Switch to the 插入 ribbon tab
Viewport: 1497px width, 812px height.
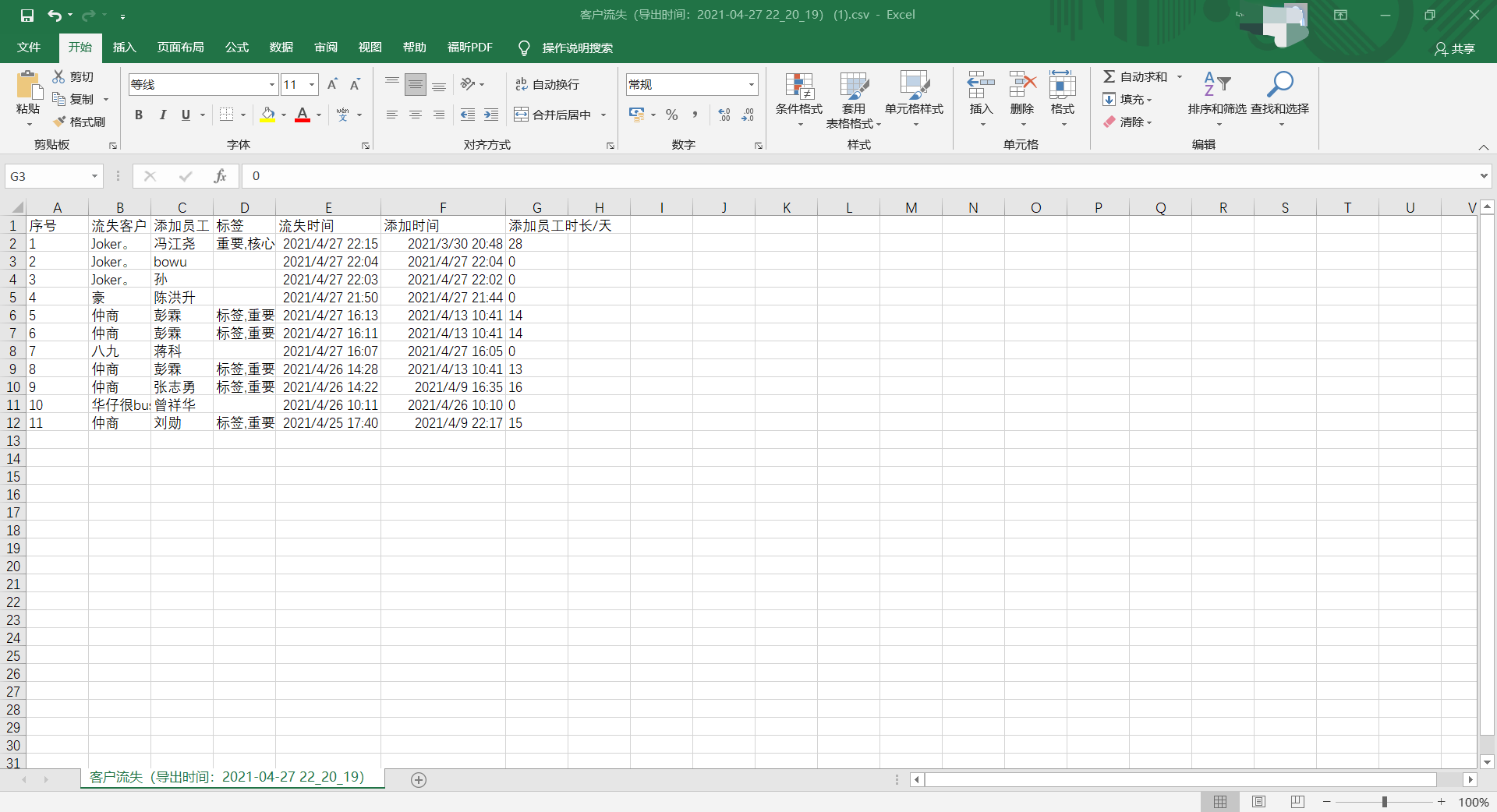click(x=125, y=48)
